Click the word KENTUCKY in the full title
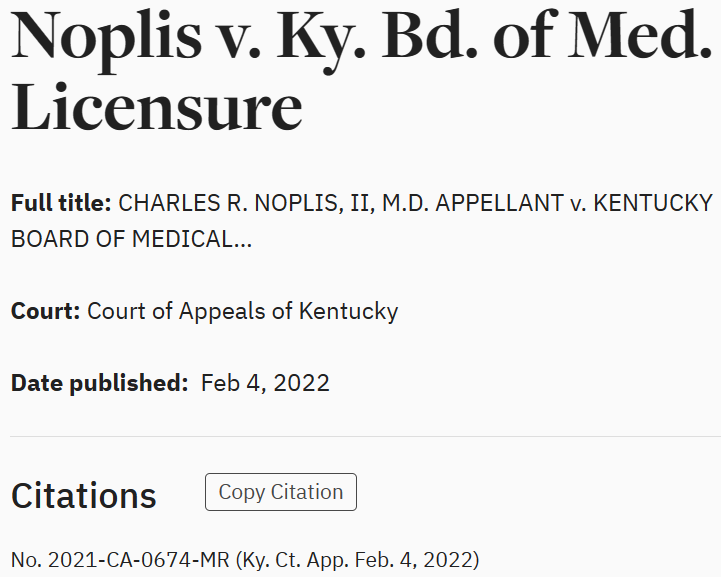721x577 pixels. 653,203
